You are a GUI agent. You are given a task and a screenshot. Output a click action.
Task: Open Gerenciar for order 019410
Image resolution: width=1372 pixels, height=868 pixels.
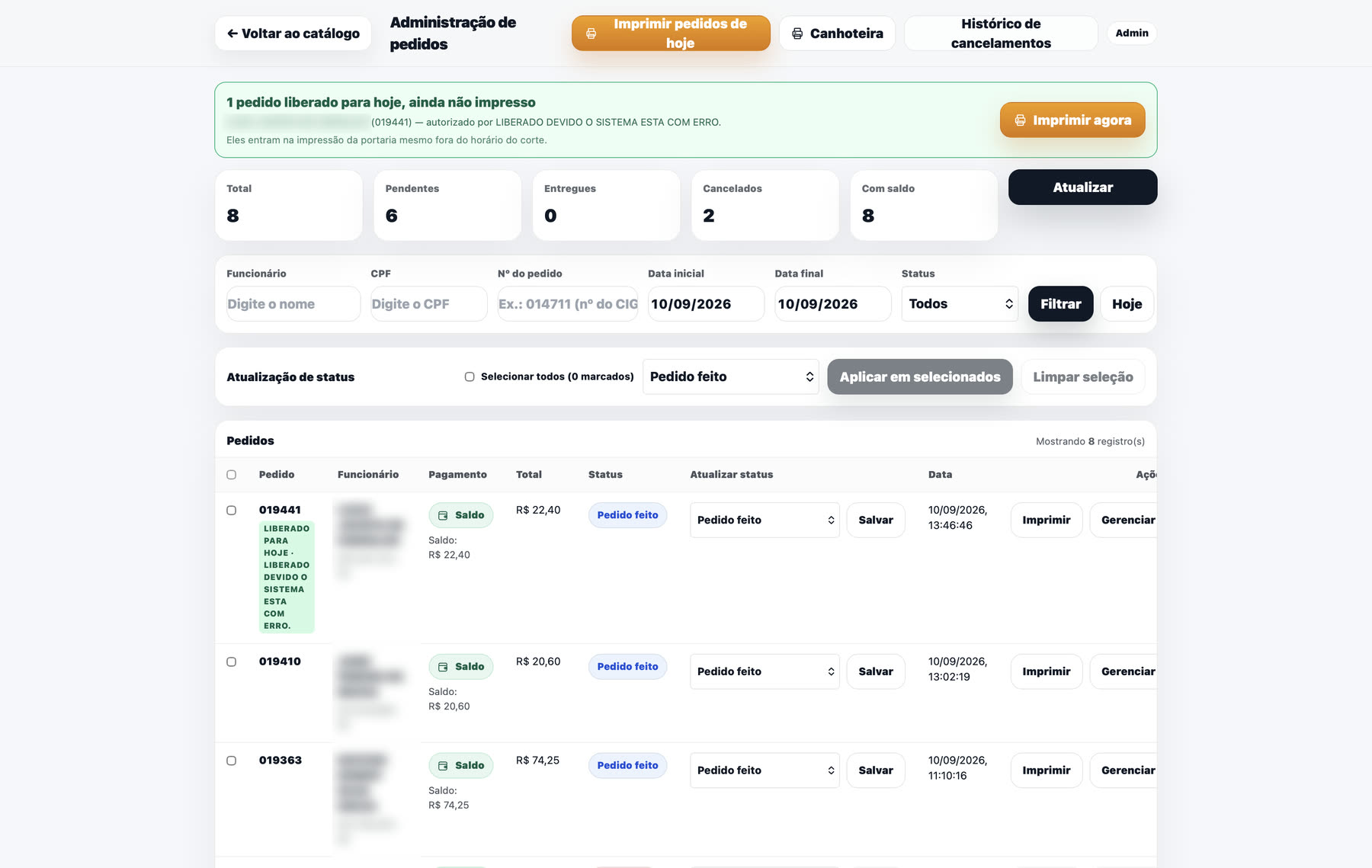1124,671
